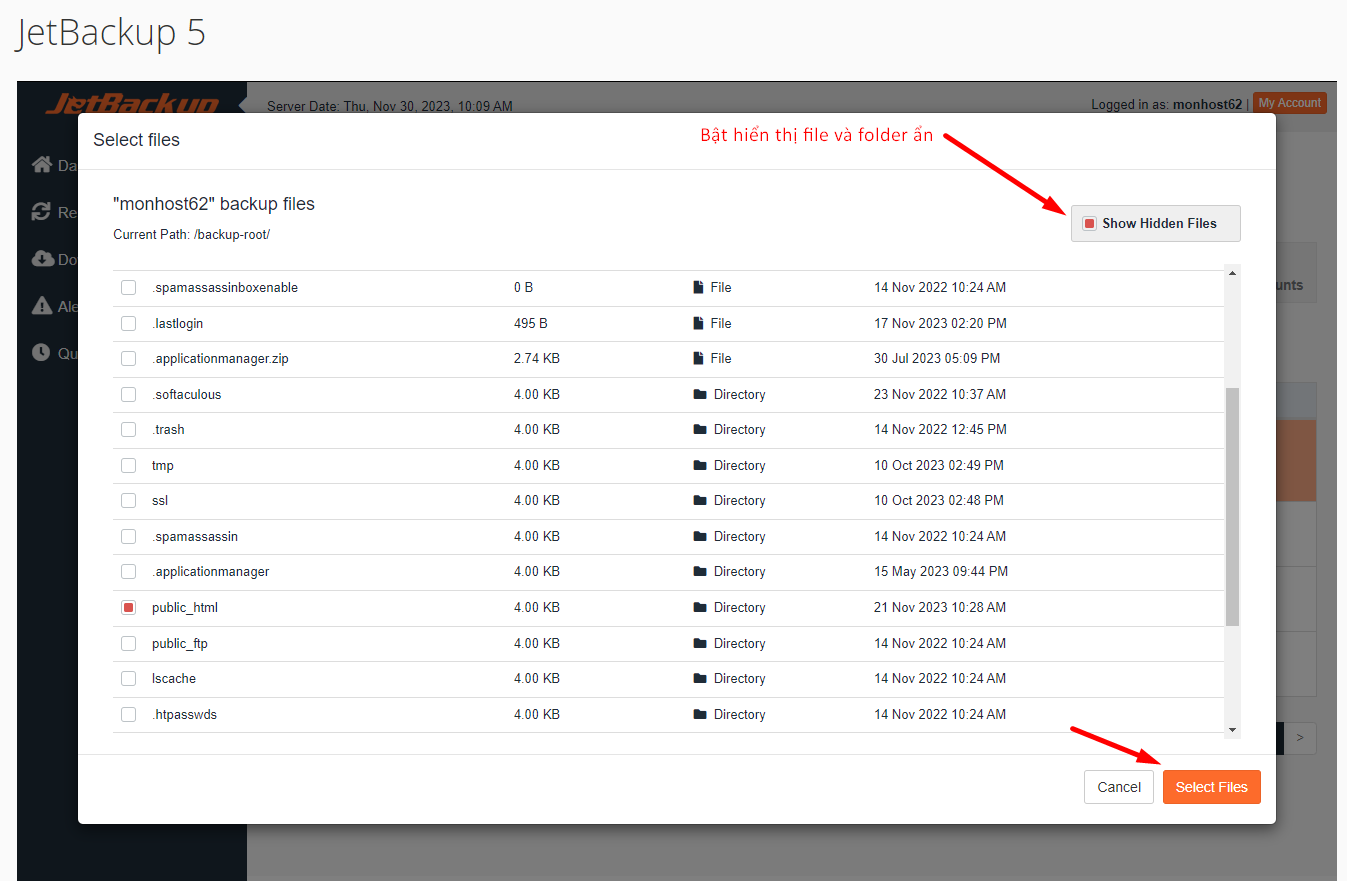
Task: Click the .spamassassinboxenable file name
Action: tap(225, 287)
